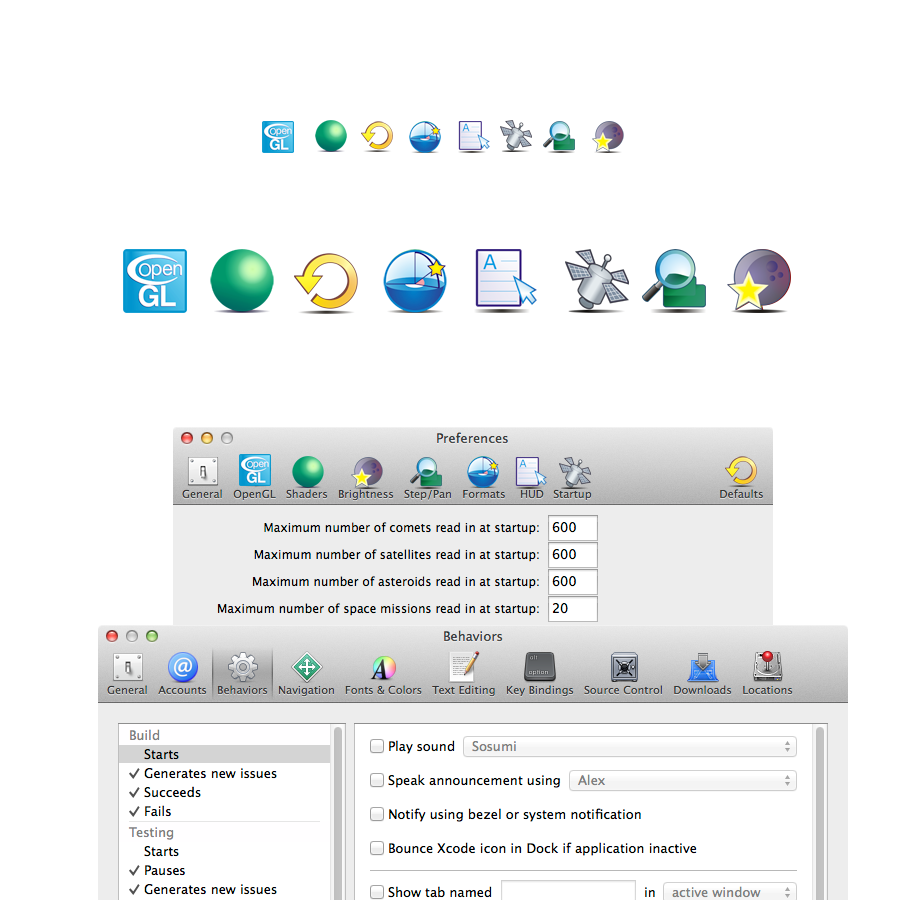Click the maximum comets startup field
The width and height of the screenshot is (900, 900).
click(x=572, y=527)
